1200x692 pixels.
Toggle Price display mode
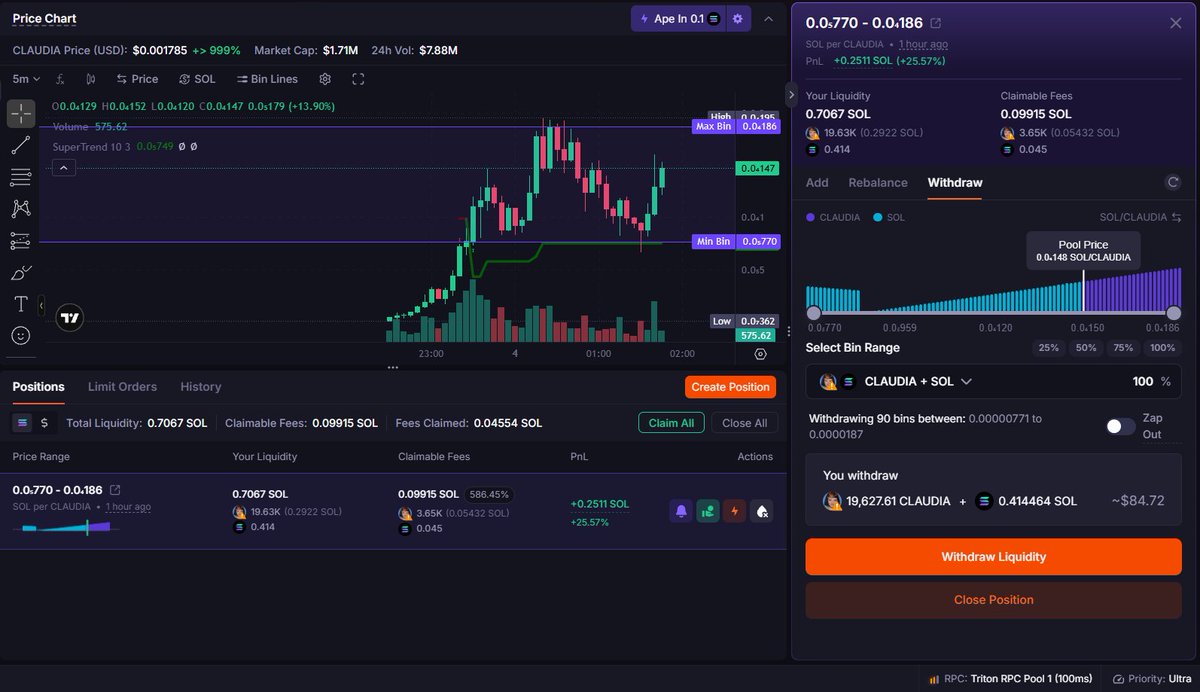tap(137, 79)
